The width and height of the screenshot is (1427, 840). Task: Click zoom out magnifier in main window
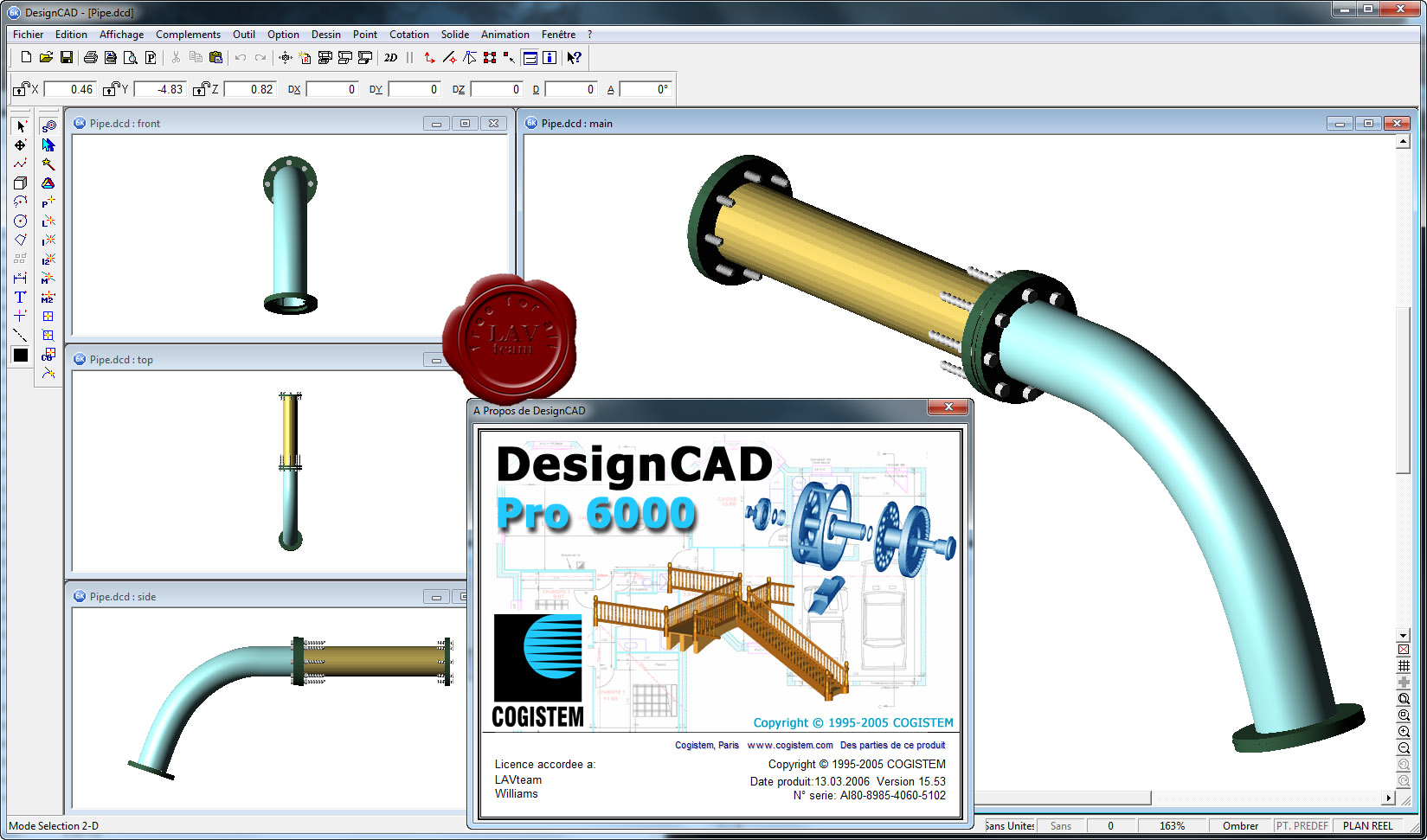coord(1404,748)
